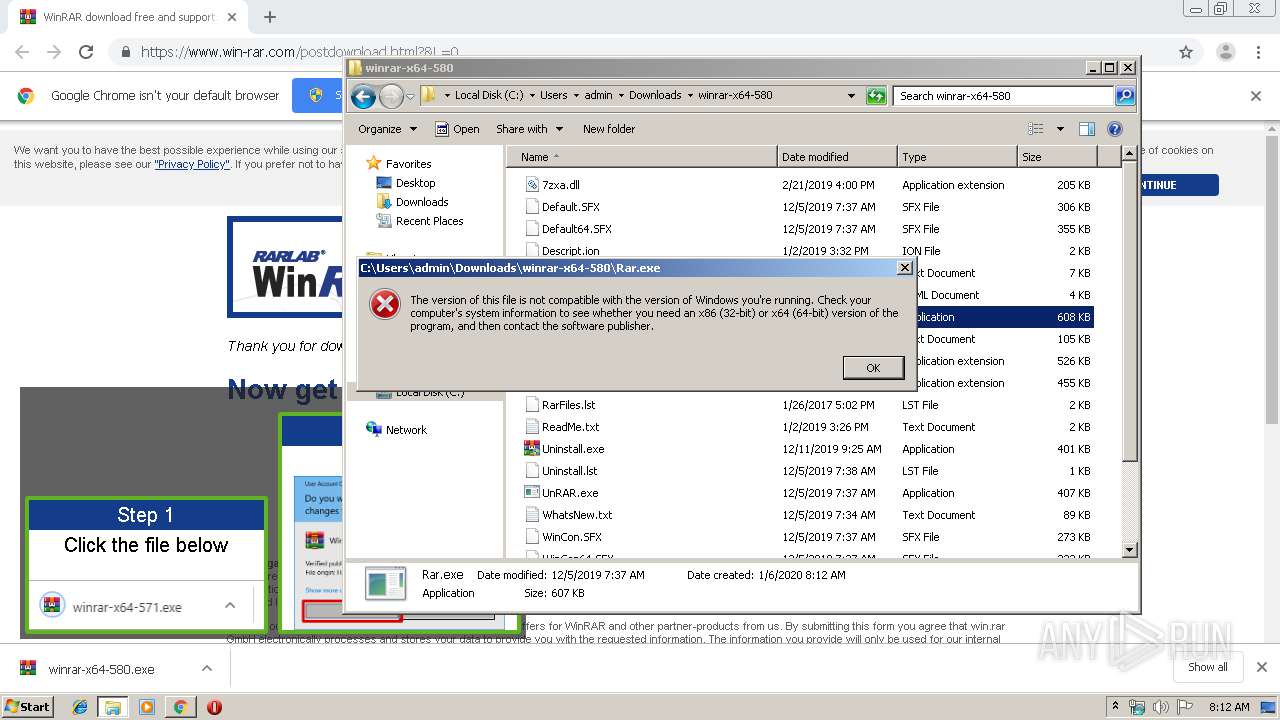Viewport: 1280px width, 720px height.
Task: Open the Windows Start menu
Action: tap(27, 707)
